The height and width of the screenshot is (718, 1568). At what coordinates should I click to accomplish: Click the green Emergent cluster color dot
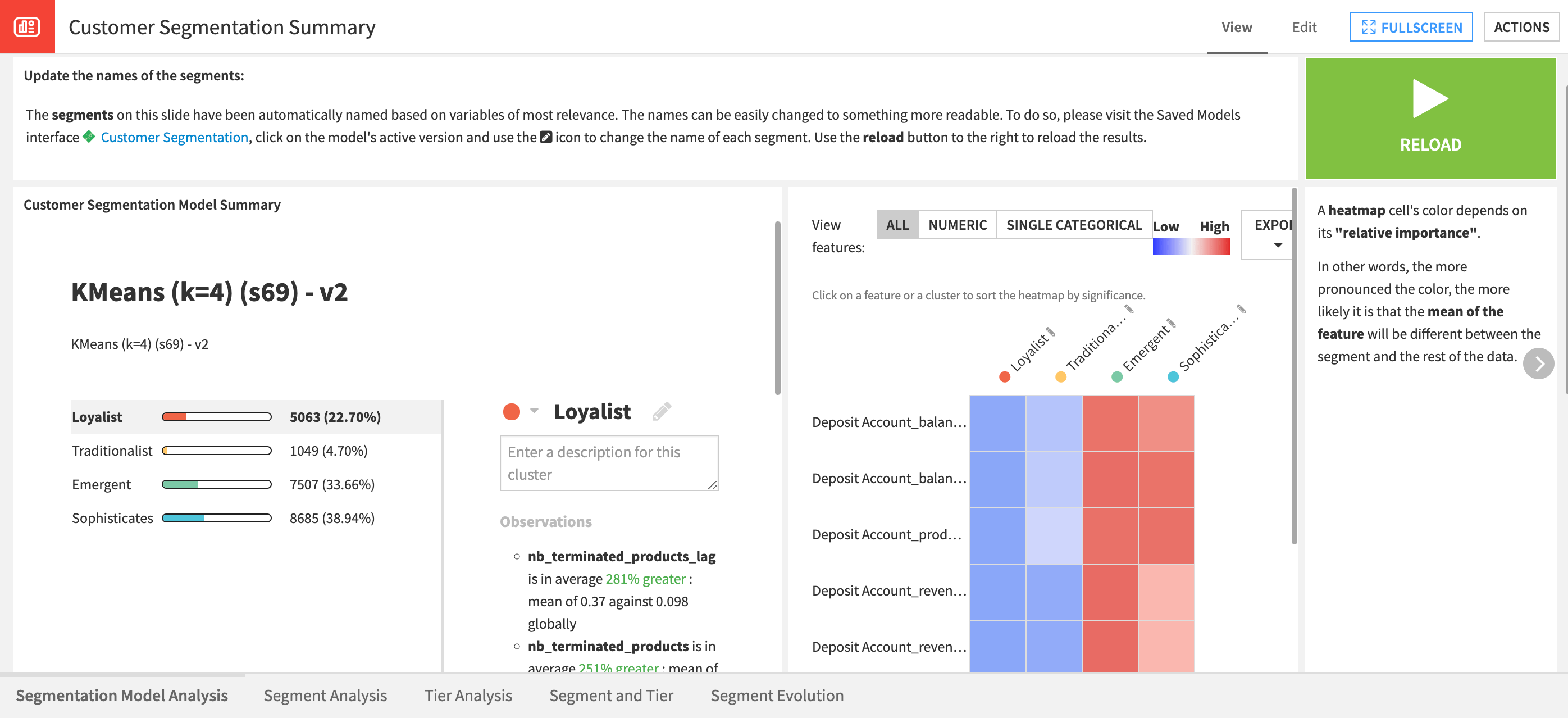point(1117,377)
